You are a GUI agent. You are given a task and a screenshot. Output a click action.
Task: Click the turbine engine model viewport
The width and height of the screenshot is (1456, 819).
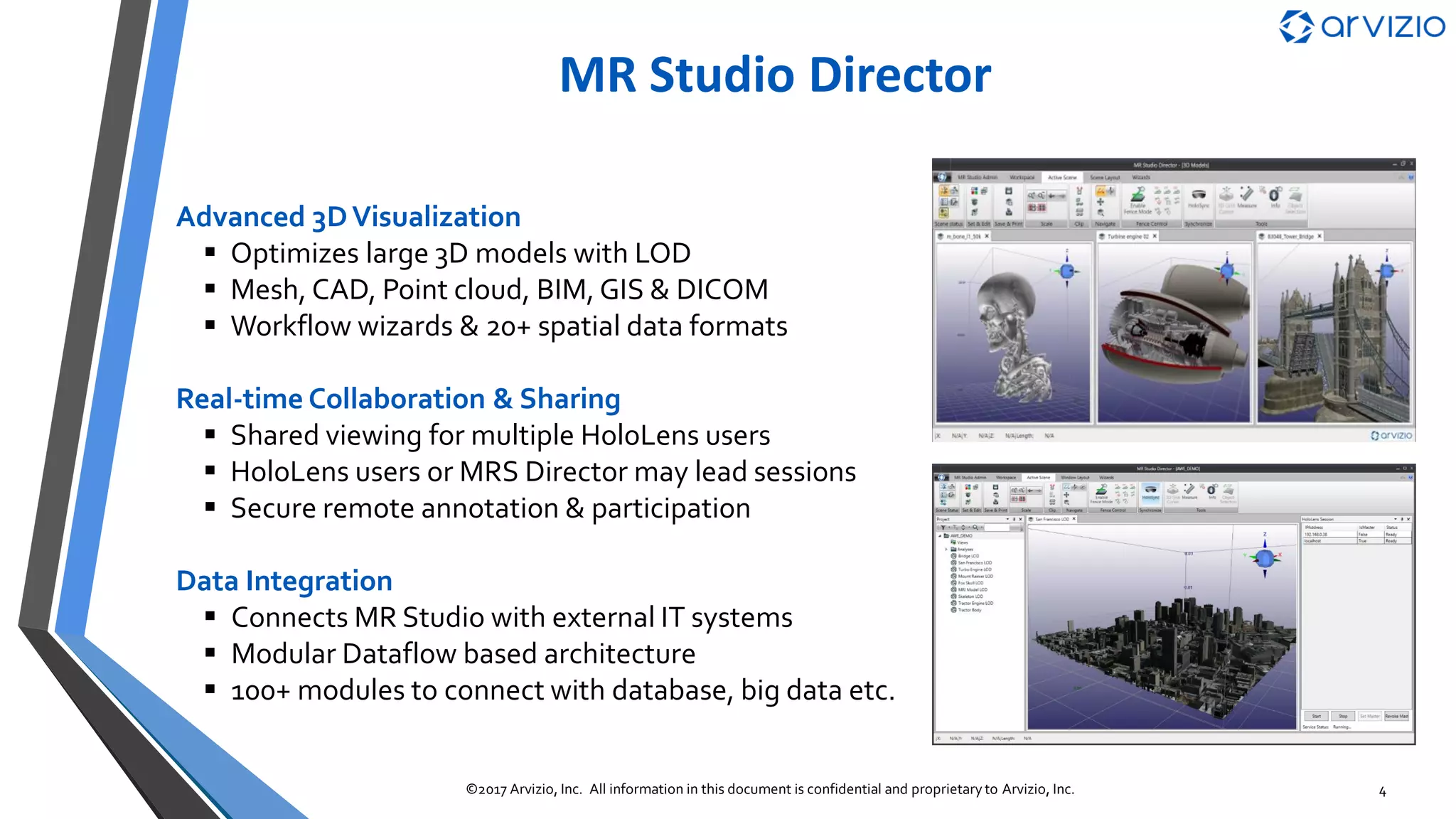pos(1173,333)
